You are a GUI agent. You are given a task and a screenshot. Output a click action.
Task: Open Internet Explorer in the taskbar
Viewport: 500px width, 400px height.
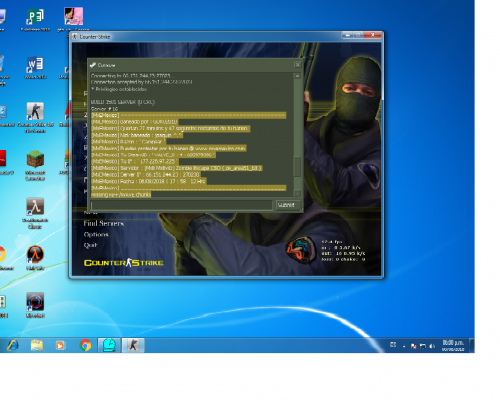13,345
